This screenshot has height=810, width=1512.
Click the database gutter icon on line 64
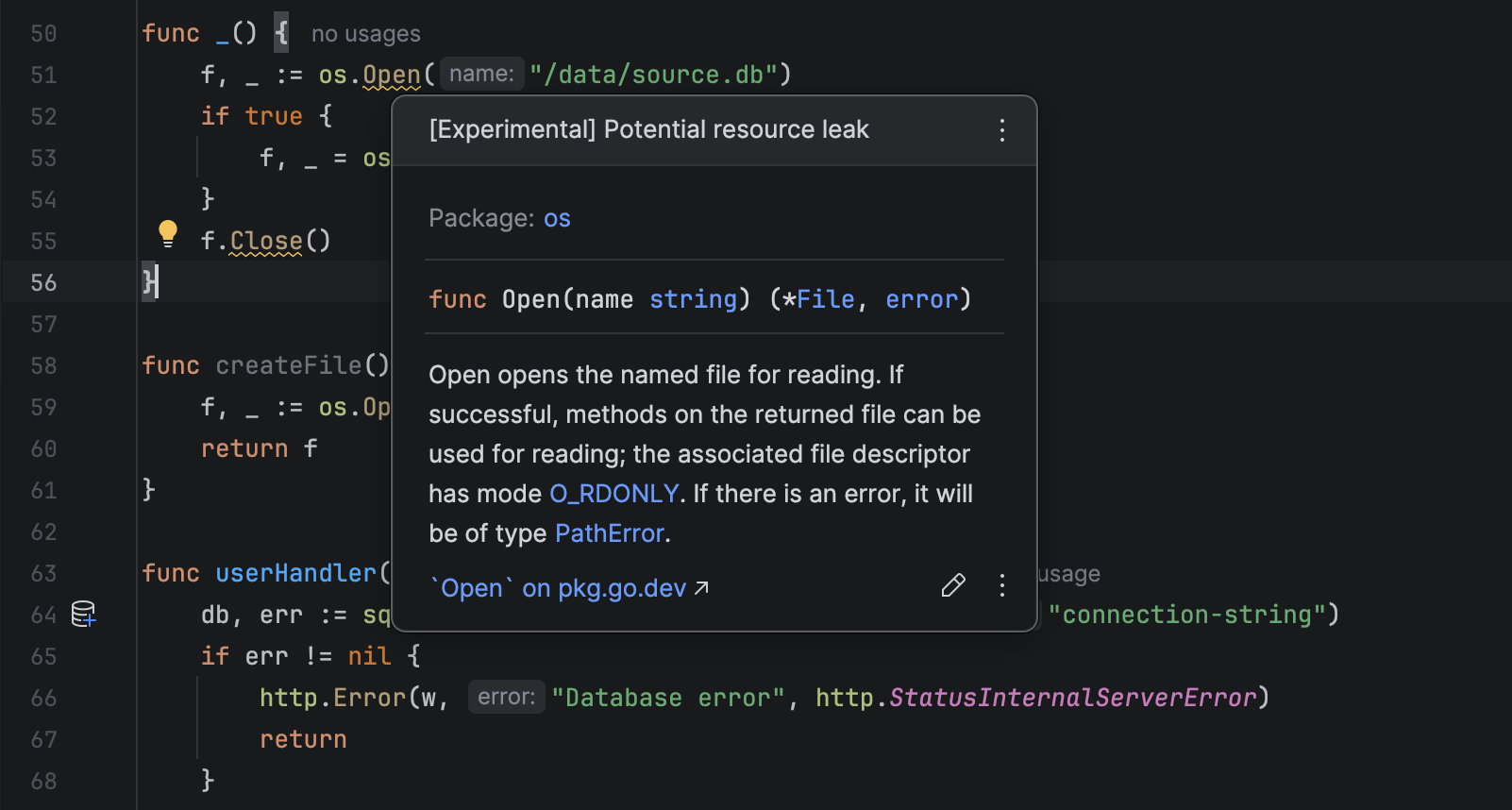coord(84,615)
